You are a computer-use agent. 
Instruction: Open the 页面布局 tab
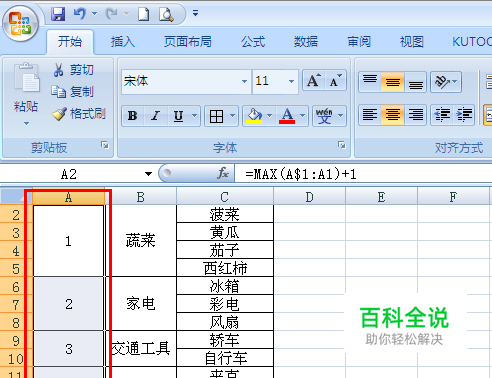pos(188,42)
